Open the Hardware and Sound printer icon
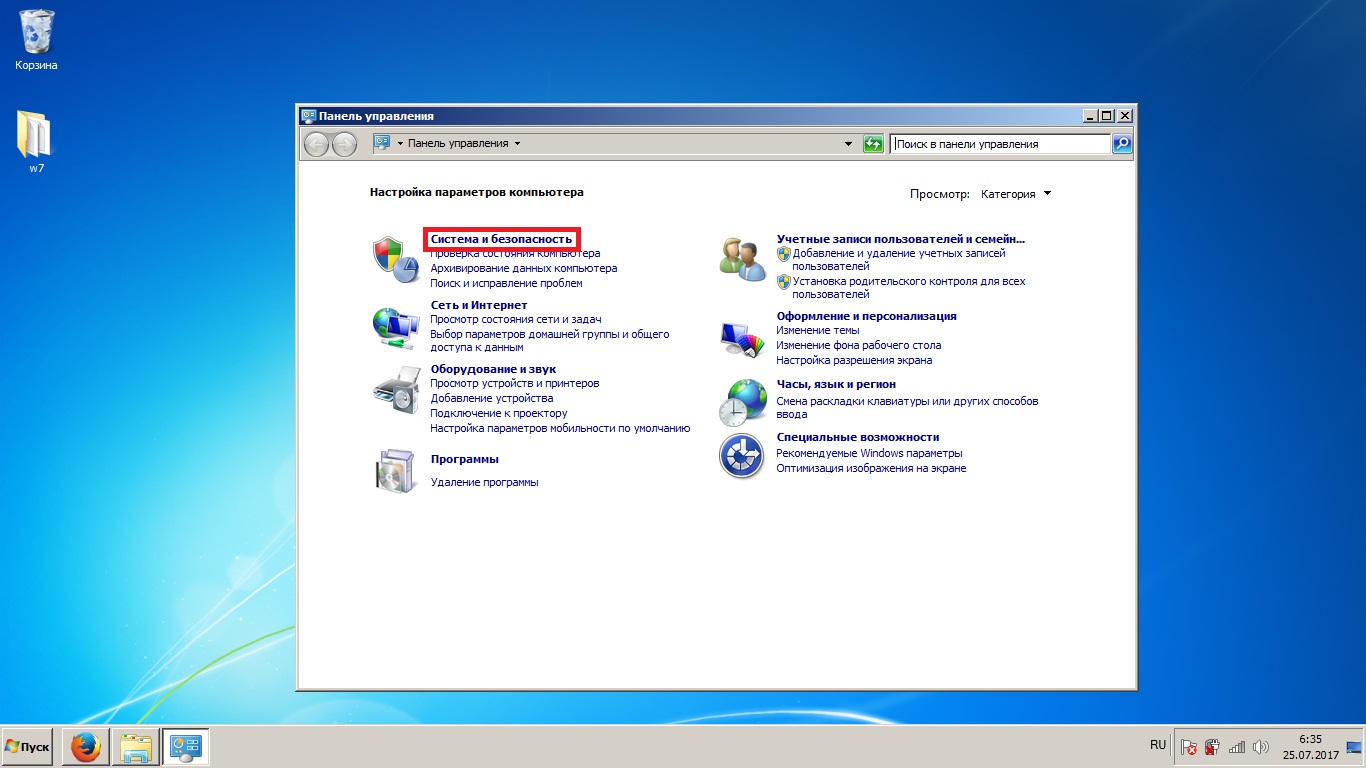The height and width of the screenshot is (768, 1366). click(x=397, y=390)
